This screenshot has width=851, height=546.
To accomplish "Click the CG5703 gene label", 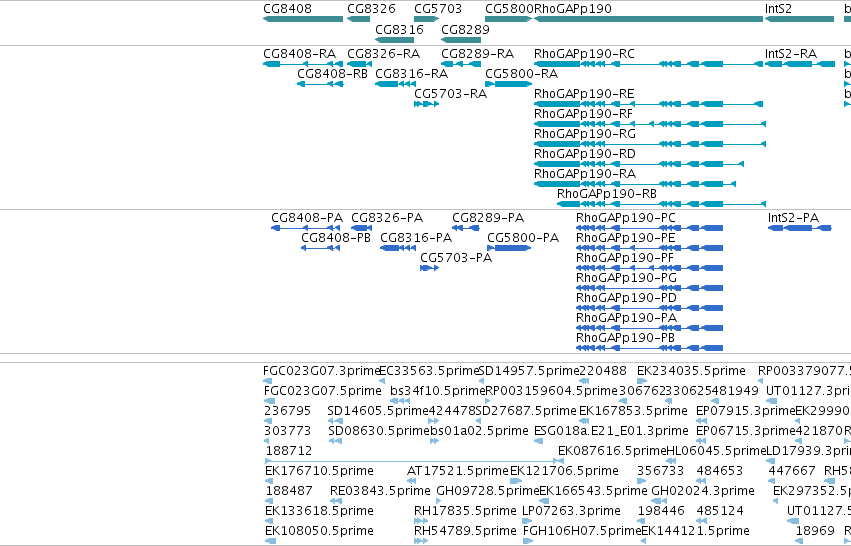I will point(438,9).
